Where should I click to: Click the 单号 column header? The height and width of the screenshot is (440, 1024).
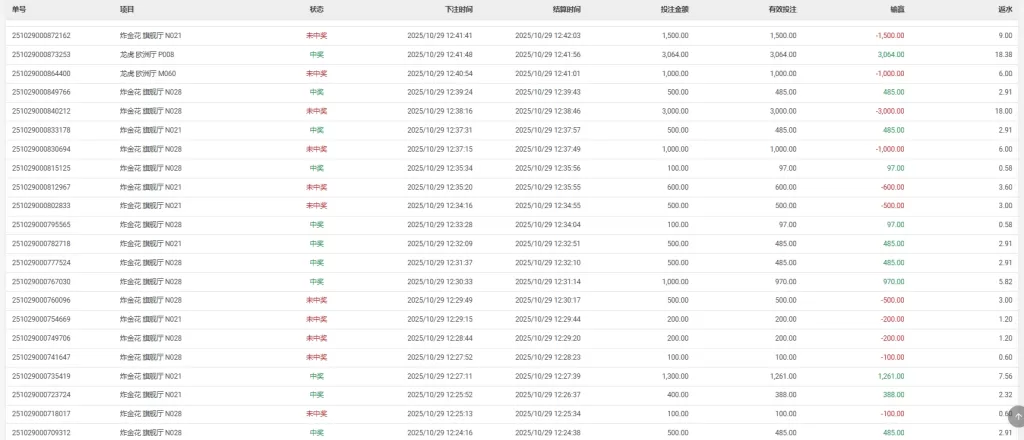[x=18, y=8]
